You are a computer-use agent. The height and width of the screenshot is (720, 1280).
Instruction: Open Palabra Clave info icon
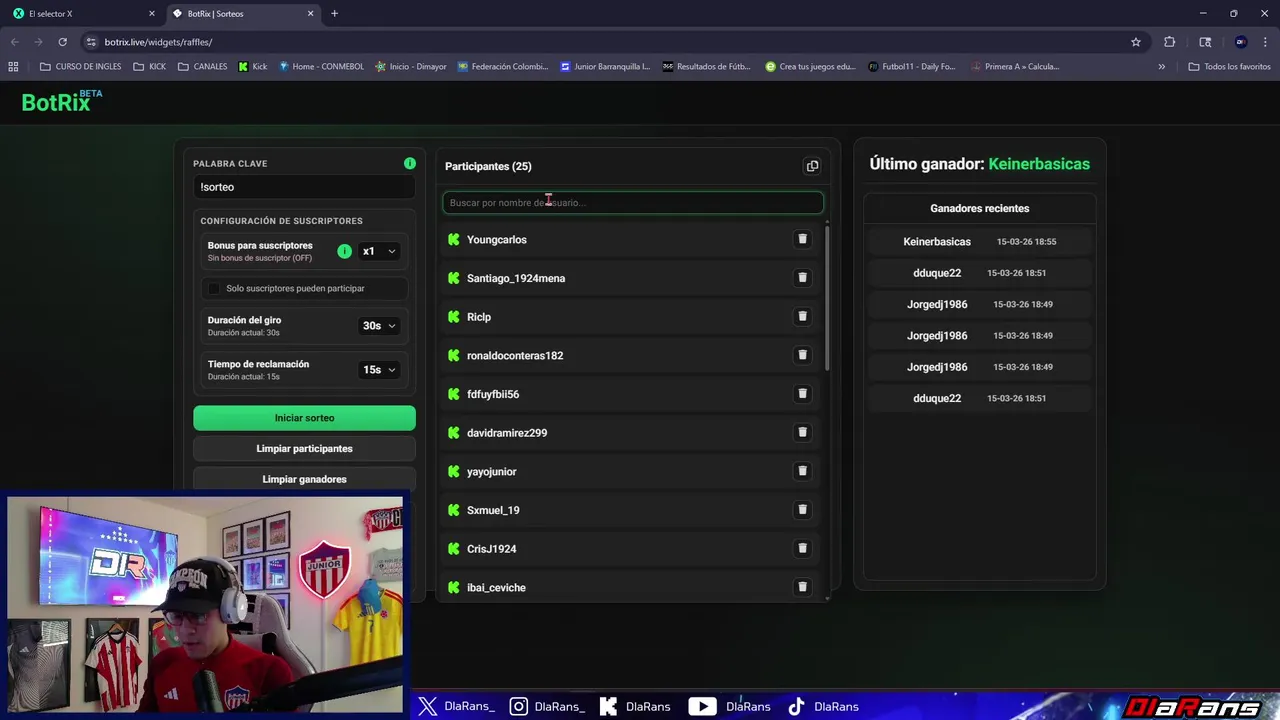(x=409, y=163)
